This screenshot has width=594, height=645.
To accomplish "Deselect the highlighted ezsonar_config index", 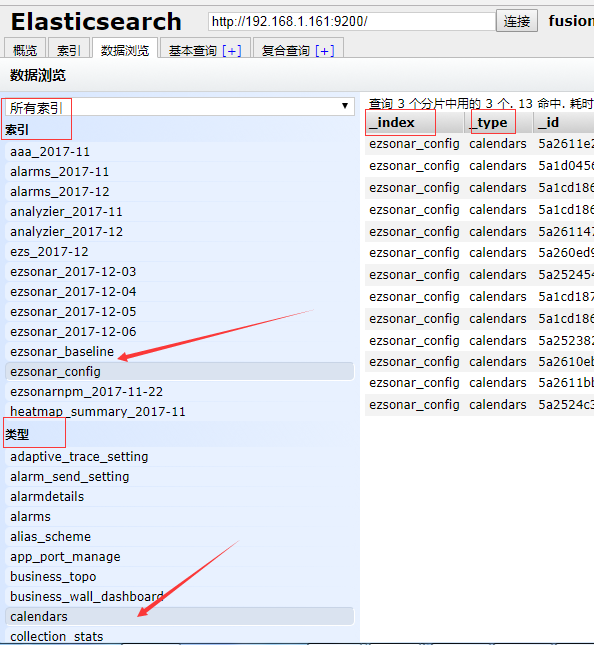I will [x=179, y=371].
